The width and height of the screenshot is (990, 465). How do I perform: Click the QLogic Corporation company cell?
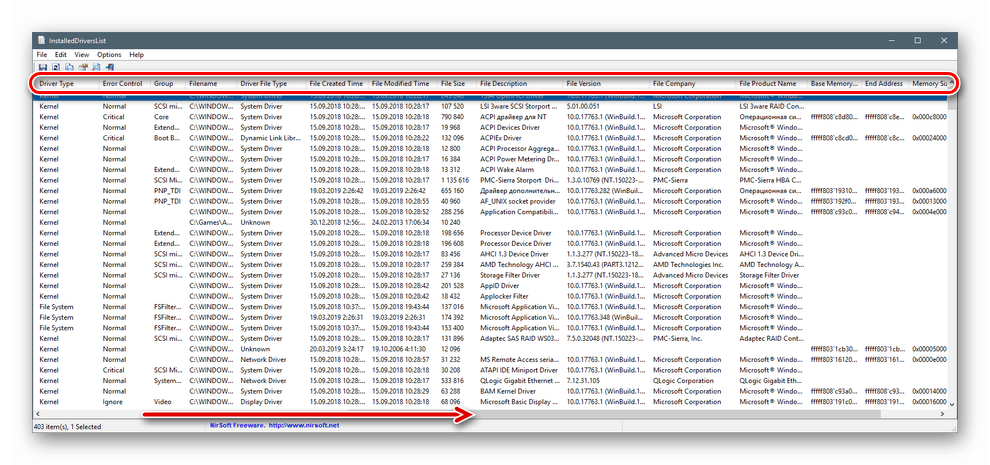683,381
